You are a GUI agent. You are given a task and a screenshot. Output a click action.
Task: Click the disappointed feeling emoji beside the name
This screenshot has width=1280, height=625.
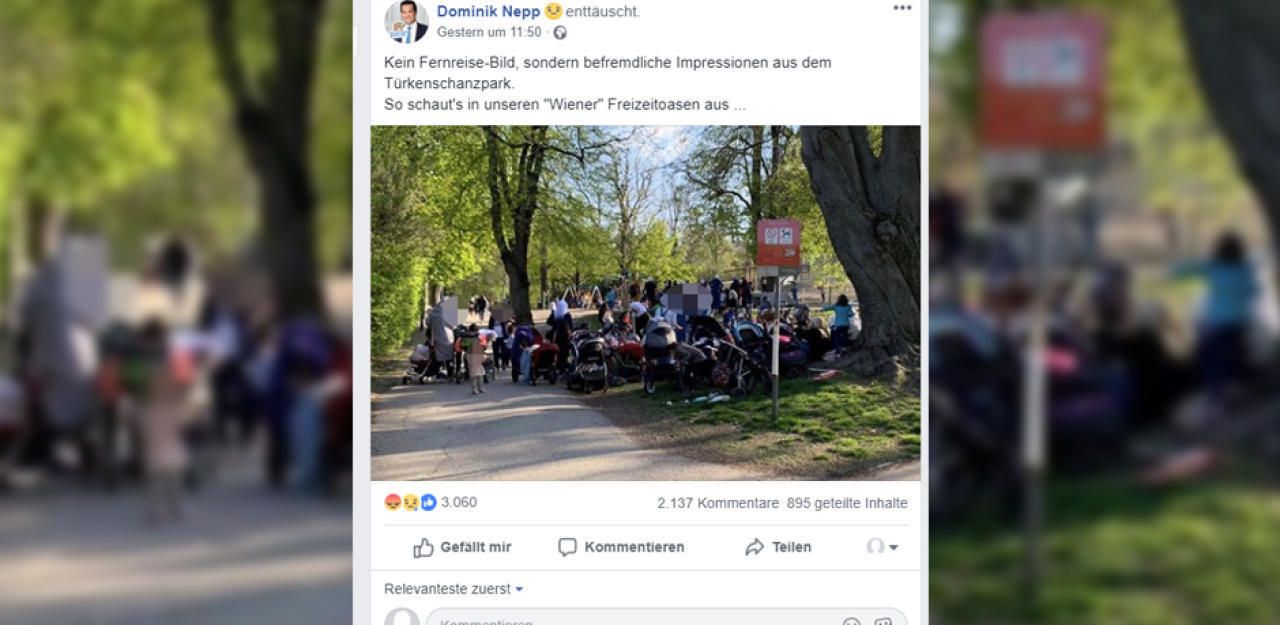coord(553,11)
